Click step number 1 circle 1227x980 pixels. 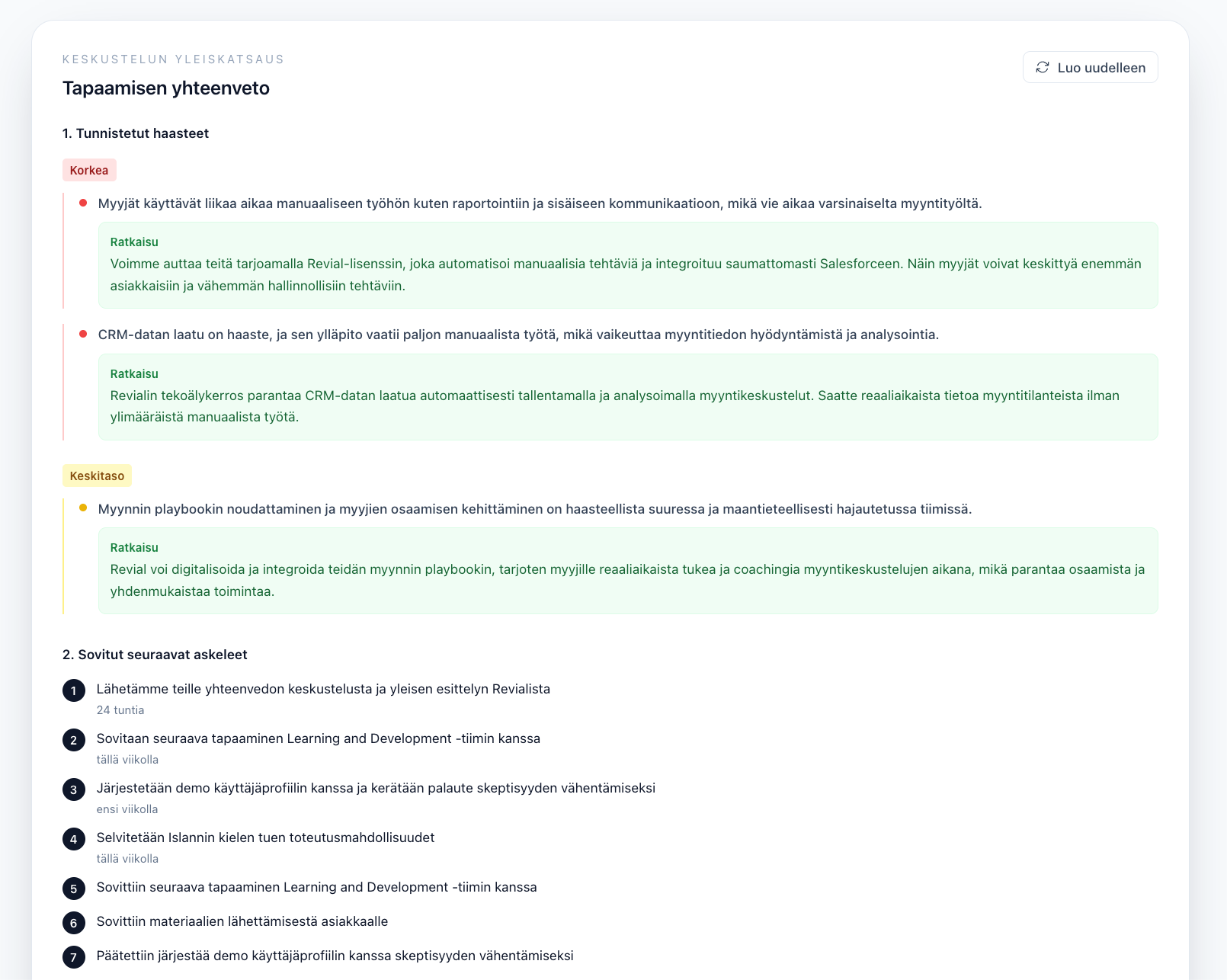[x=74, y=691]
